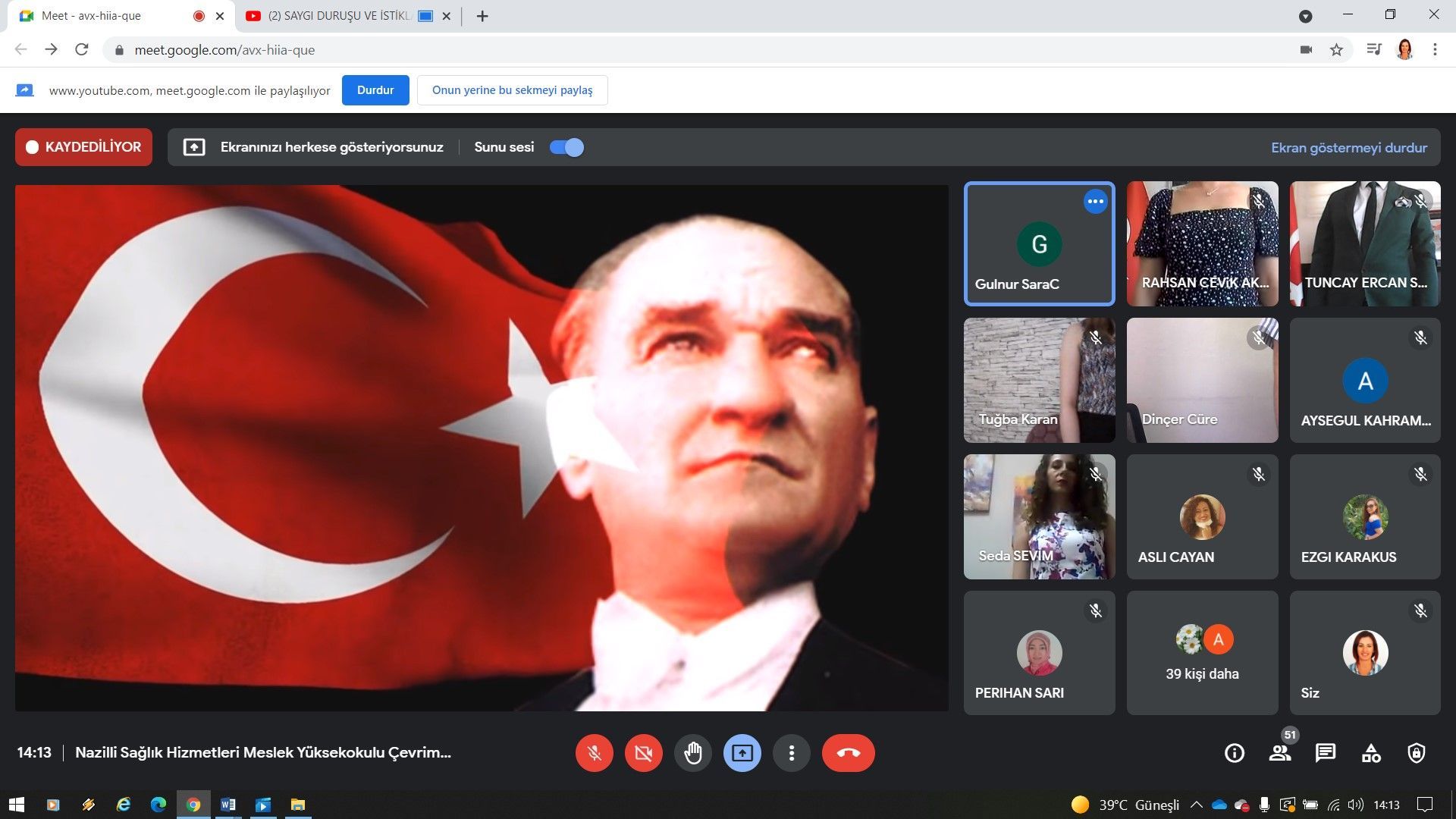Open the chat messages panel
1456x819 pixels.
[1325, 753]
